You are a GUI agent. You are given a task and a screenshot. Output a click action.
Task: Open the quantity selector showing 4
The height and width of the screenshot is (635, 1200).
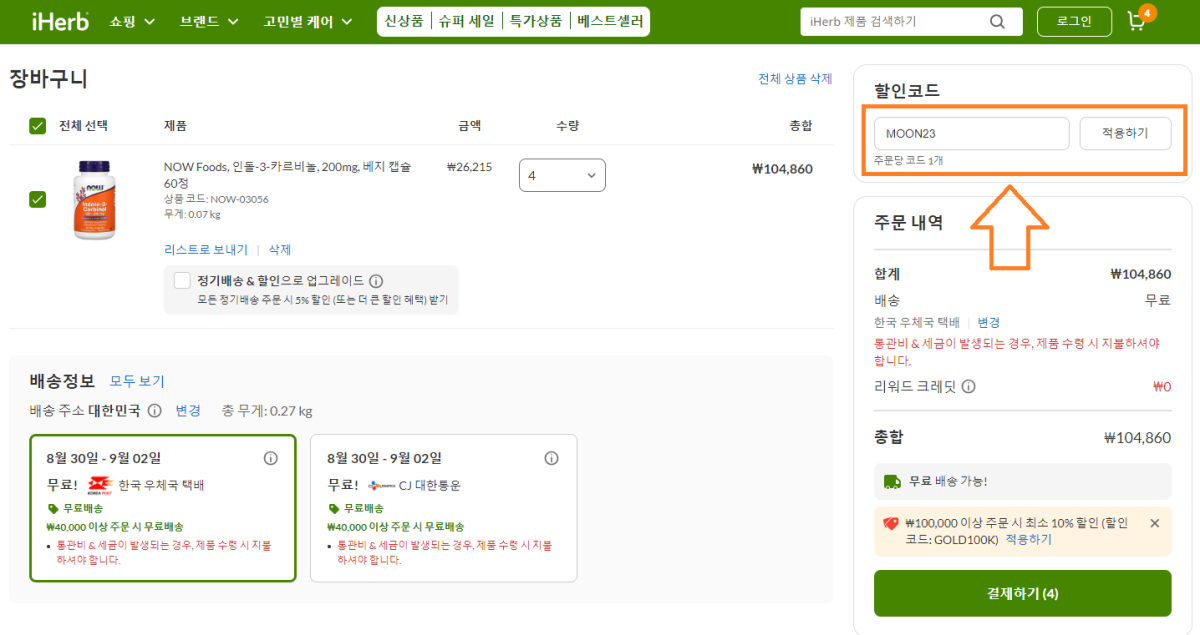(x=562, y=174)
